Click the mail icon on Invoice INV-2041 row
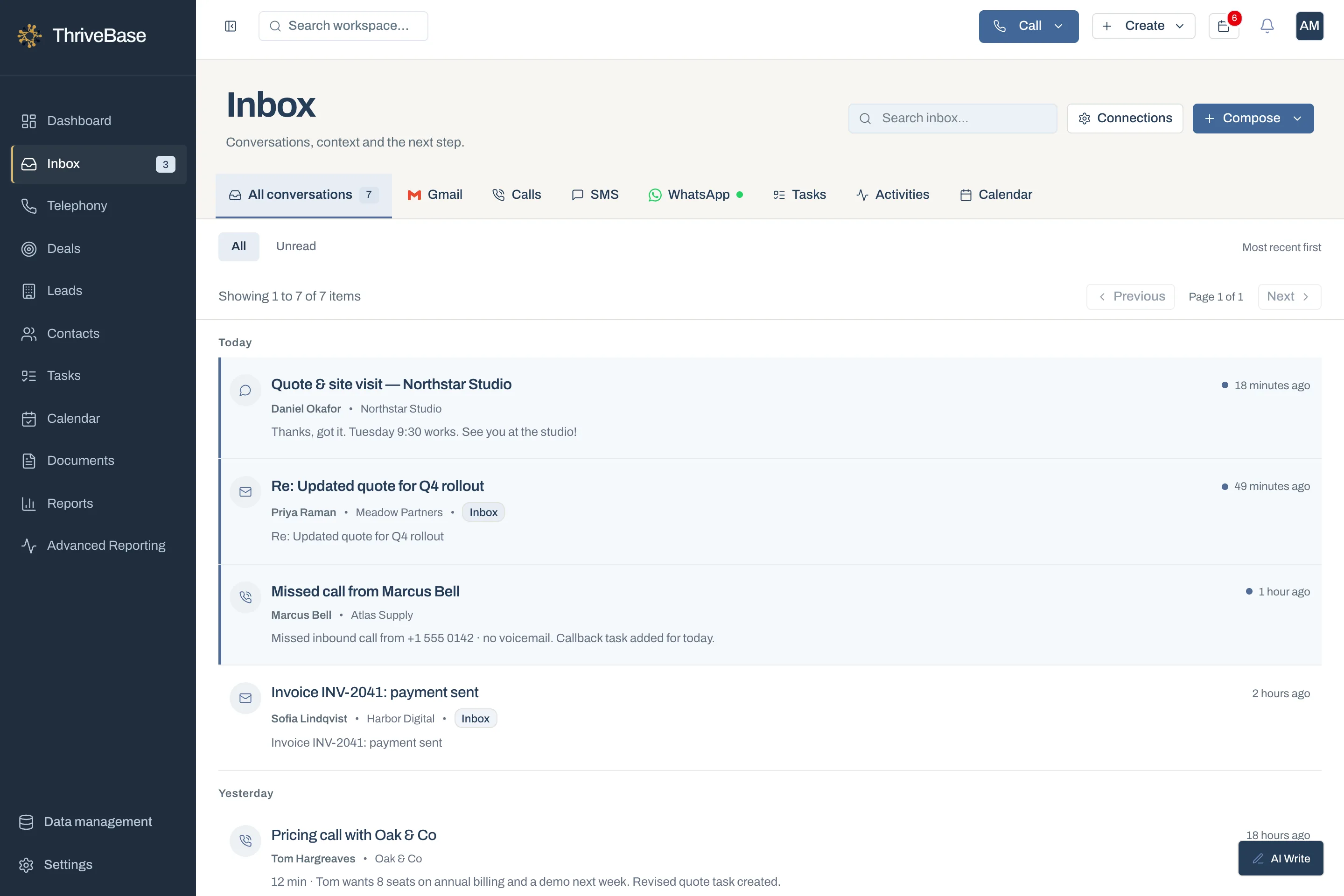This screenshot has width=1344, height=896. pos(246,698)
